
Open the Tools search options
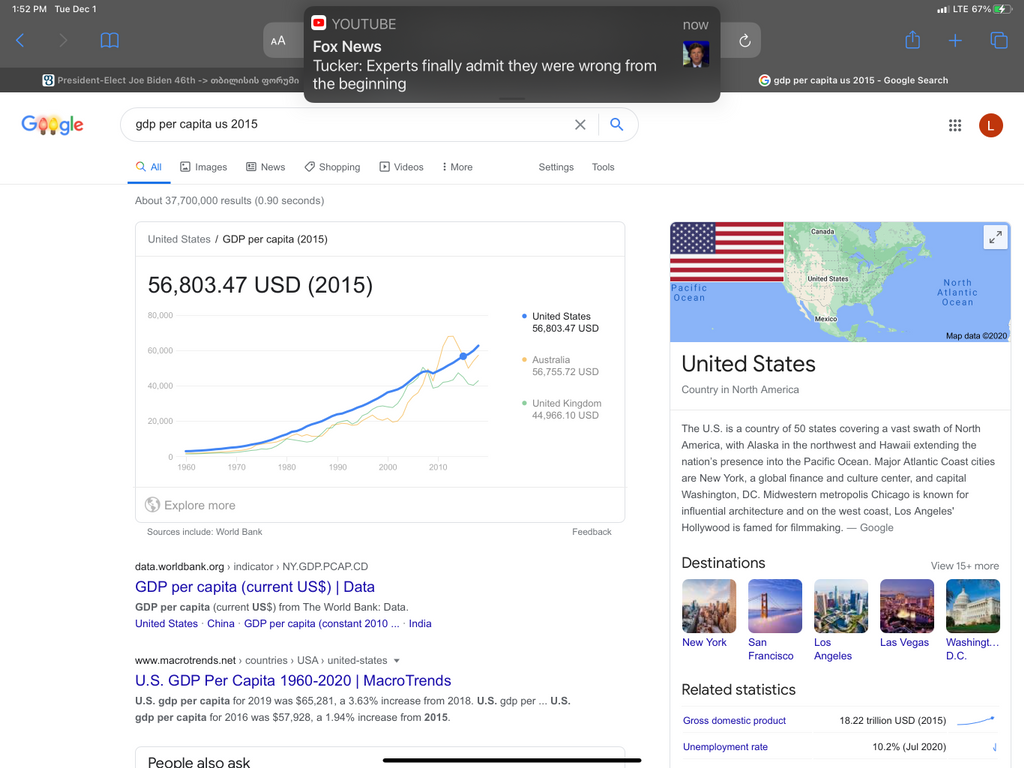pos(603,167)
